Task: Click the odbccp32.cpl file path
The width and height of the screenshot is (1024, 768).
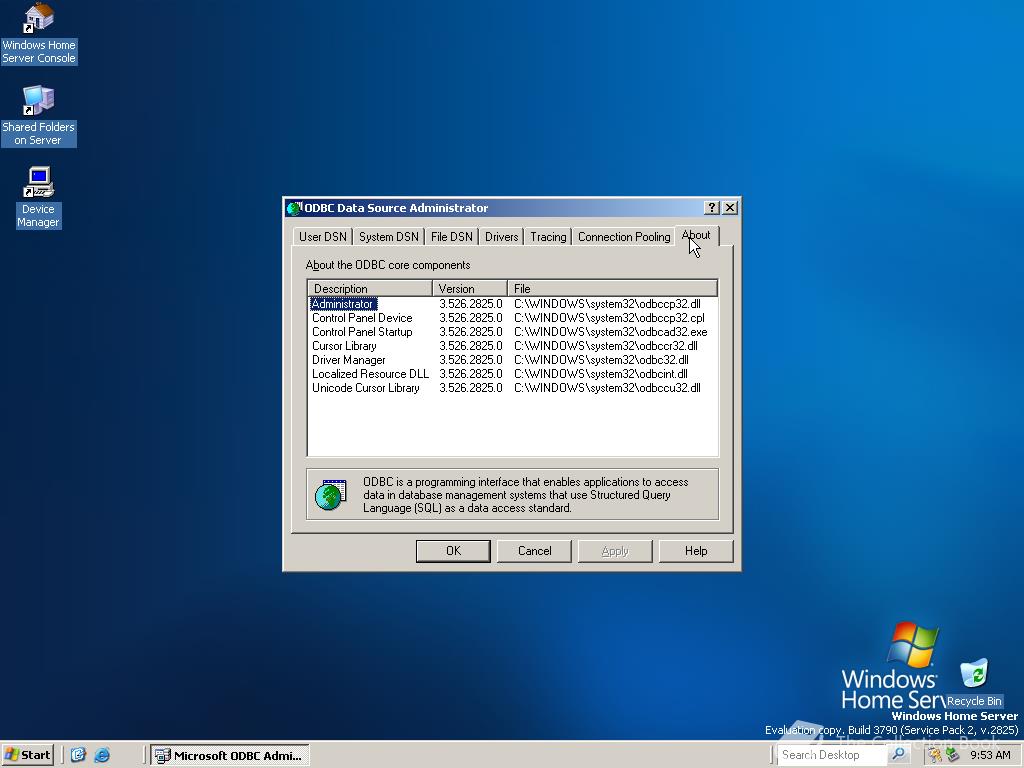Action: click(609, 318)
